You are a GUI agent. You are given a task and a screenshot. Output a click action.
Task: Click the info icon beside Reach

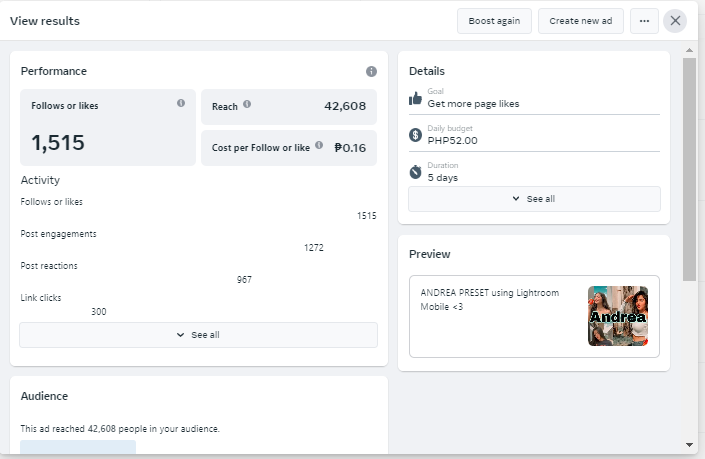tap(247, 104)
